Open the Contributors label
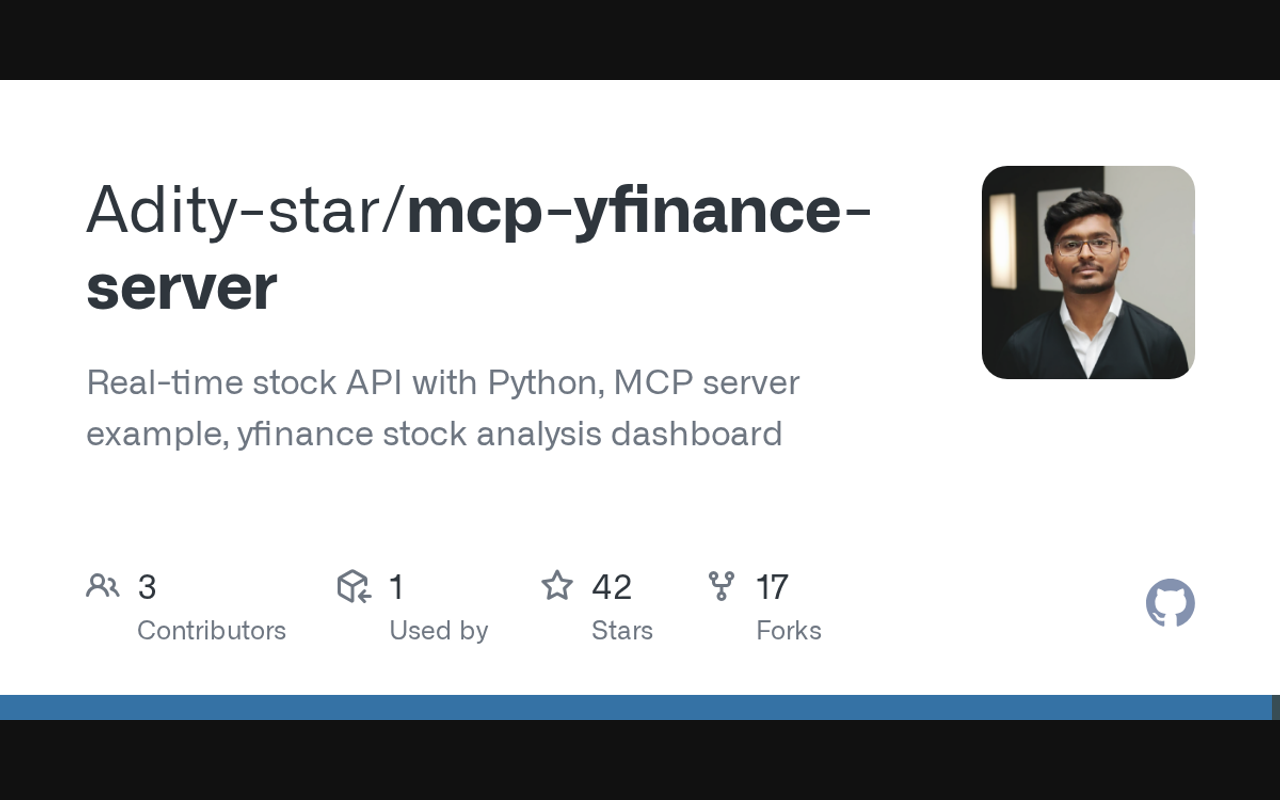Screen dimensions: 1280x800 [211, 630]
